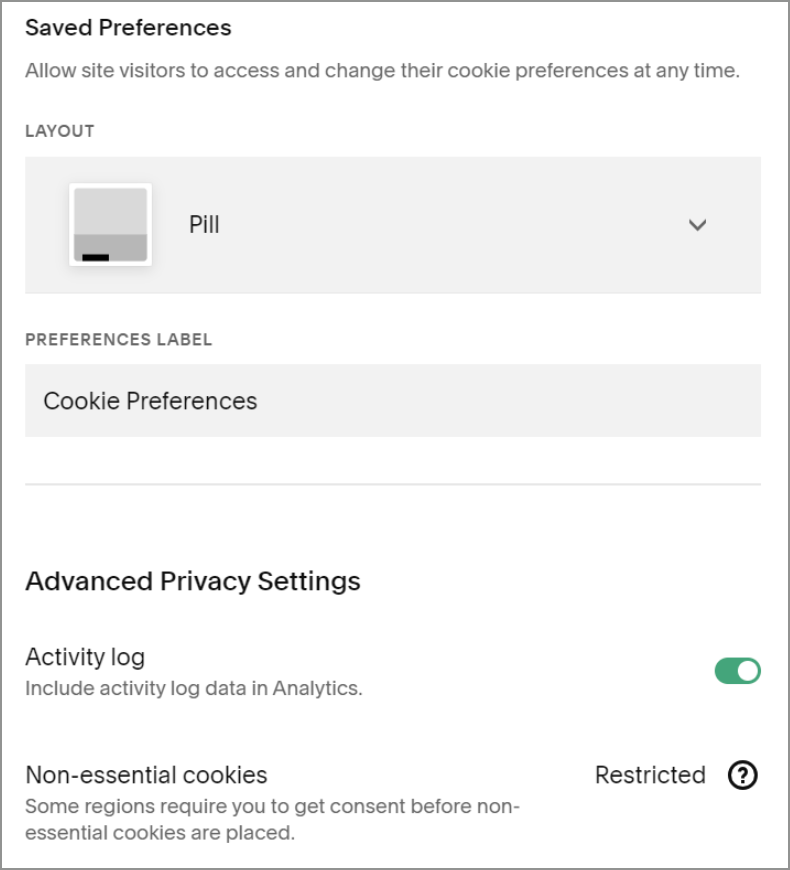Click 'Include activity log data in Analytics' description
790x870 pixels.
pos(193,689)
